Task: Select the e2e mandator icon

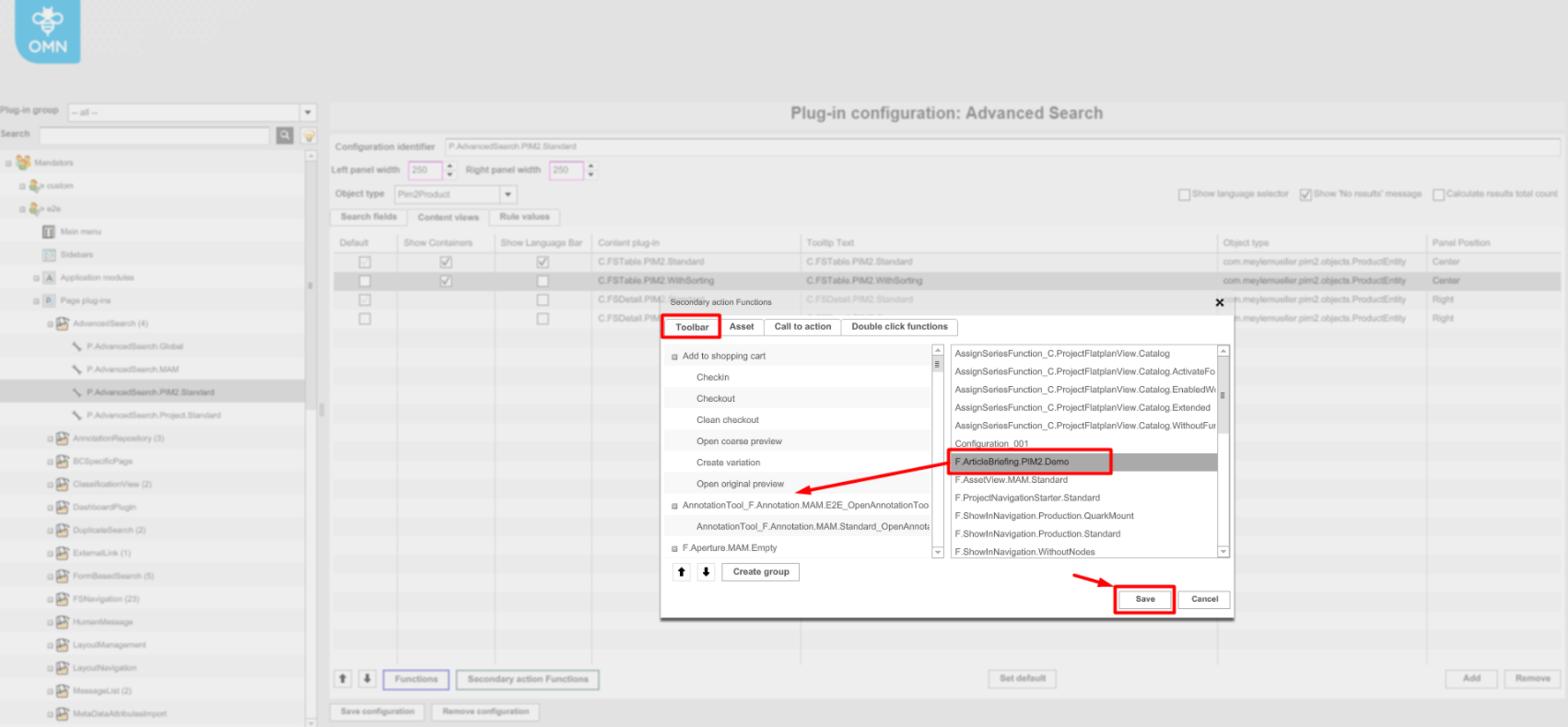Action: pyautogui.click(x=37, y=208)
